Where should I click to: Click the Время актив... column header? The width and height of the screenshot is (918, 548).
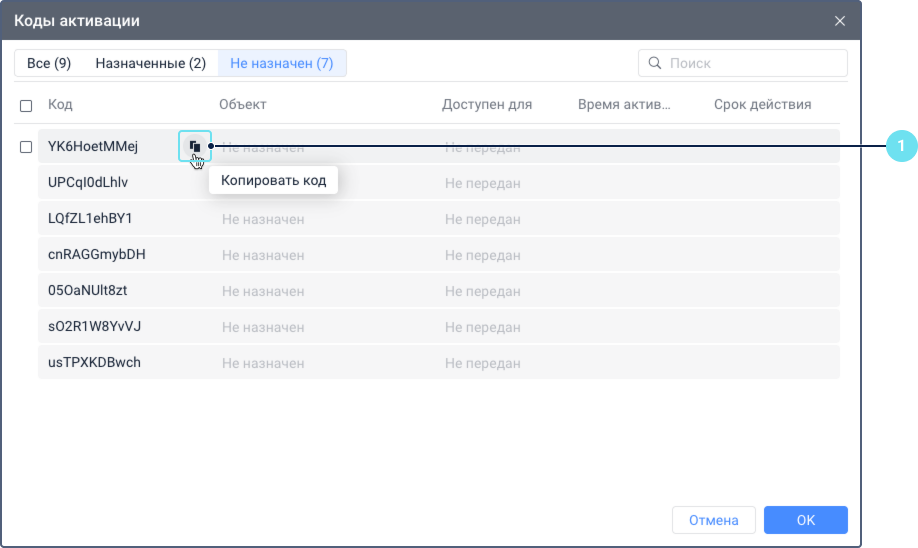point(624,104)
